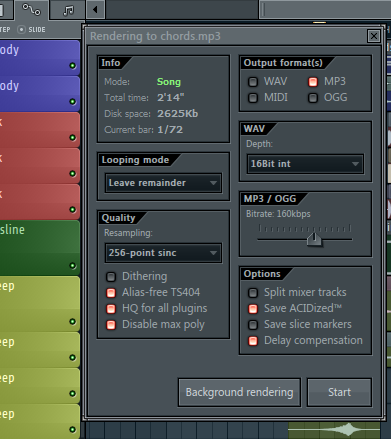Click the waveform clip below the dialog

coord(334,430)
